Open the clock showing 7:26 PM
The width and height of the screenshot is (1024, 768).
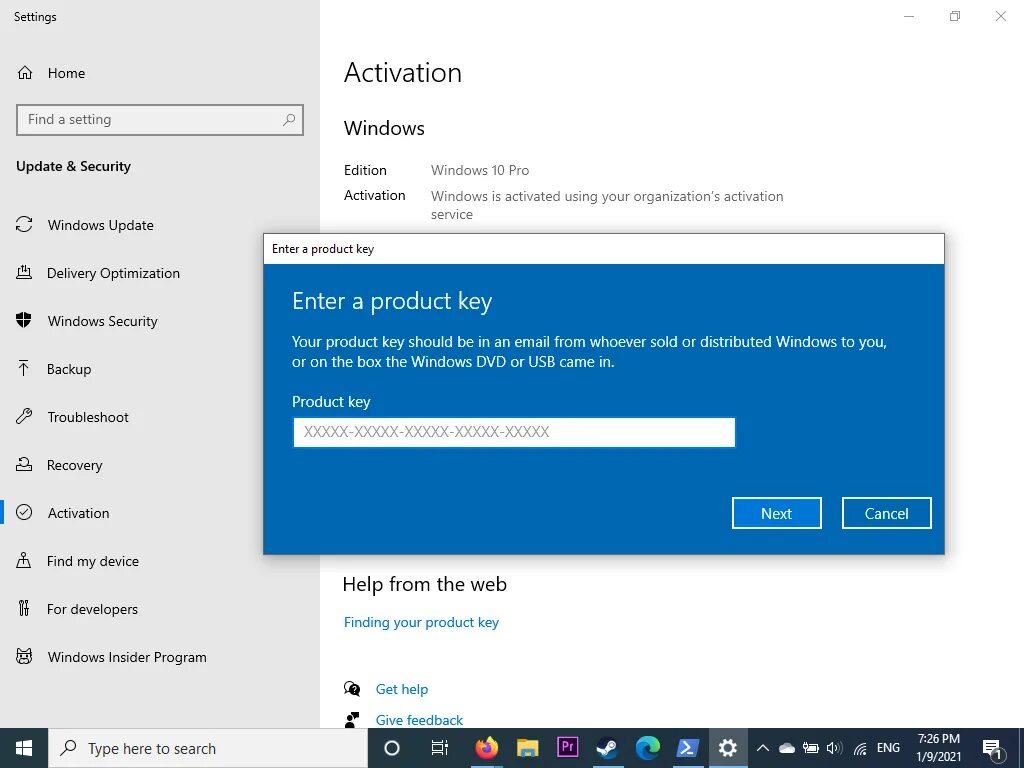click(x=938, y=748)
